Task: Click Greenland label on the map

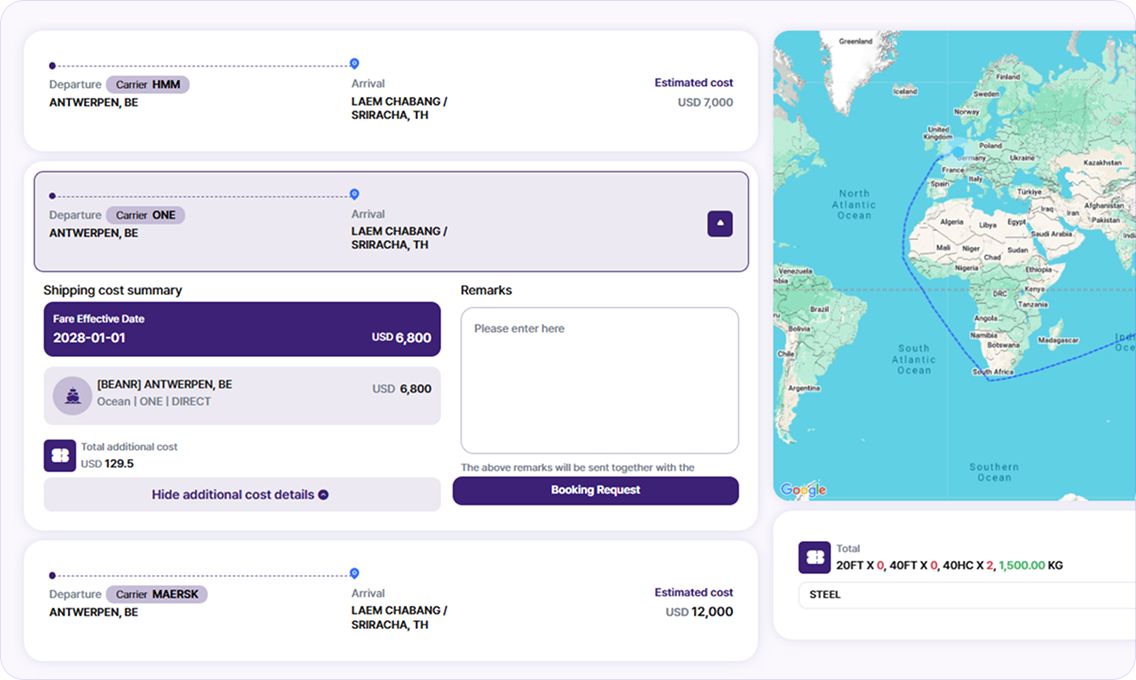Action: coord(855,41)
